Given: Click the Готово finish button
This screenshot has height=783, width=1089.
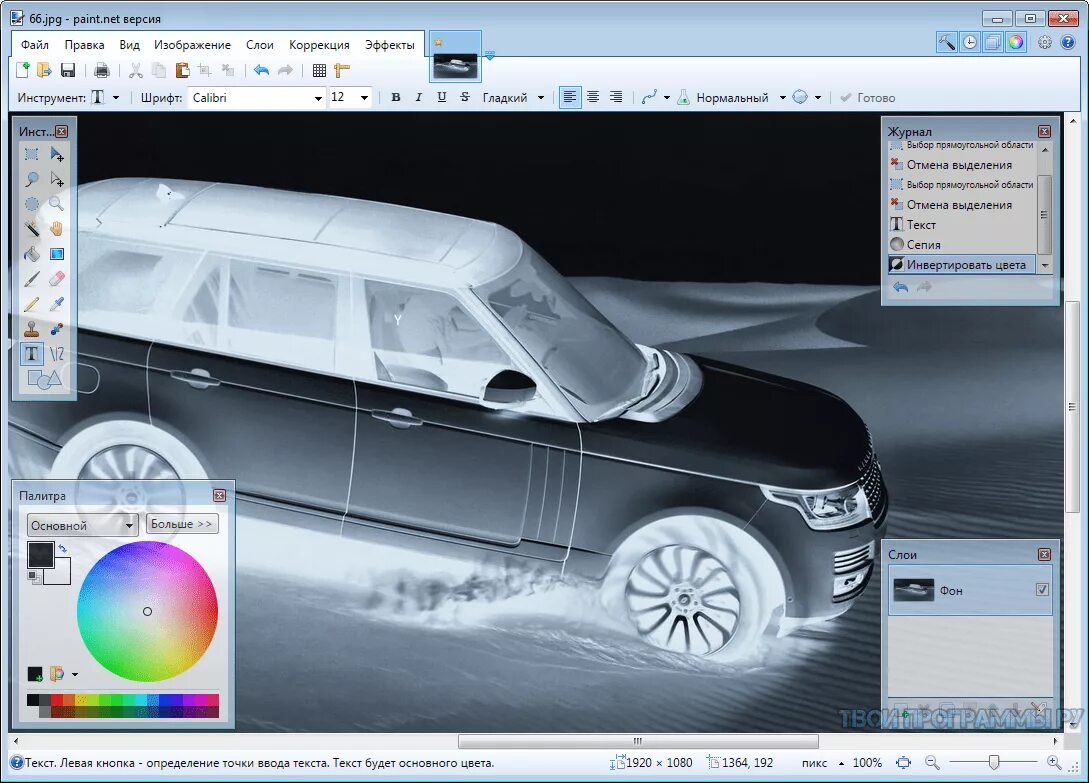Looking at the screenshot, I should (867, 97).
